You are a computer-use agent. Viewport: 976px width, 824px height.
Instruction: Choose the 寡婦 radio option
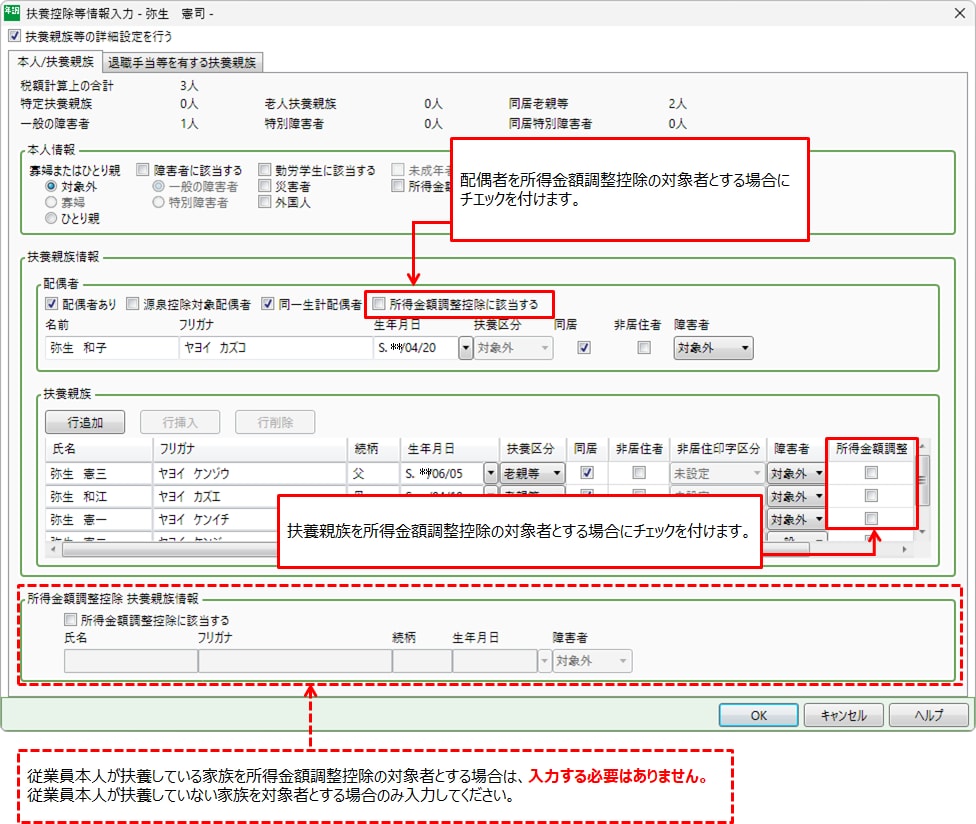pos(51,202)
